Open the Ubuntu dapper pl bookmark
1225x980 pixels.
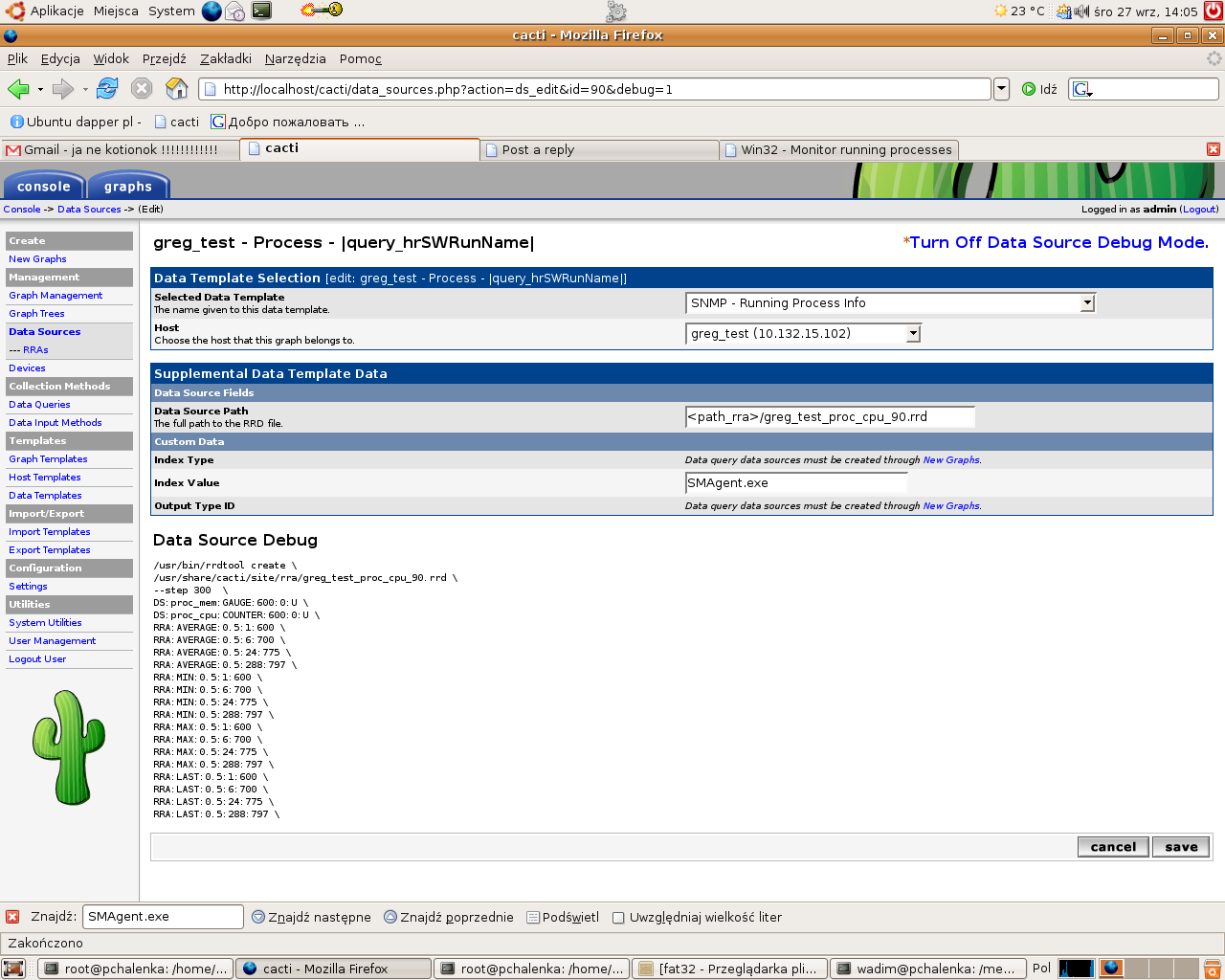[x=76, y=122]
